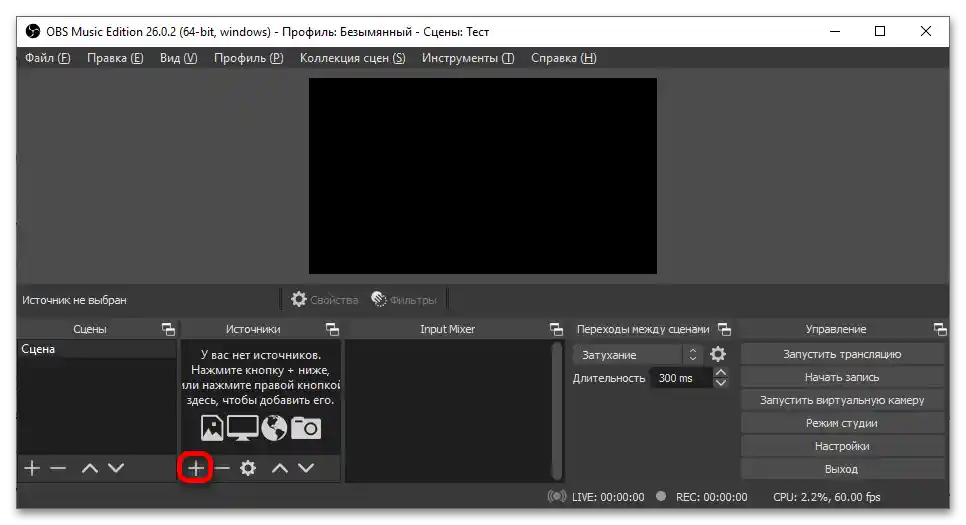Close the OBS window
The height and width of the screenshot is (525, 966).
coord(925,31)
